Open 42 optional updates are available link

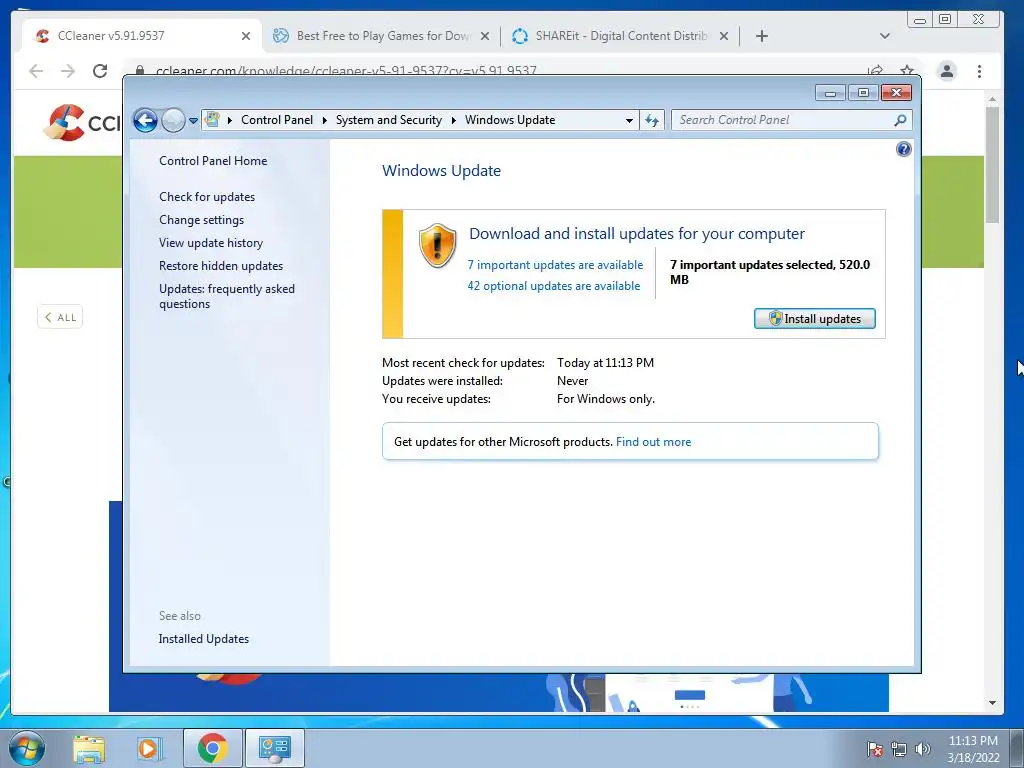(x=554, y=286)
